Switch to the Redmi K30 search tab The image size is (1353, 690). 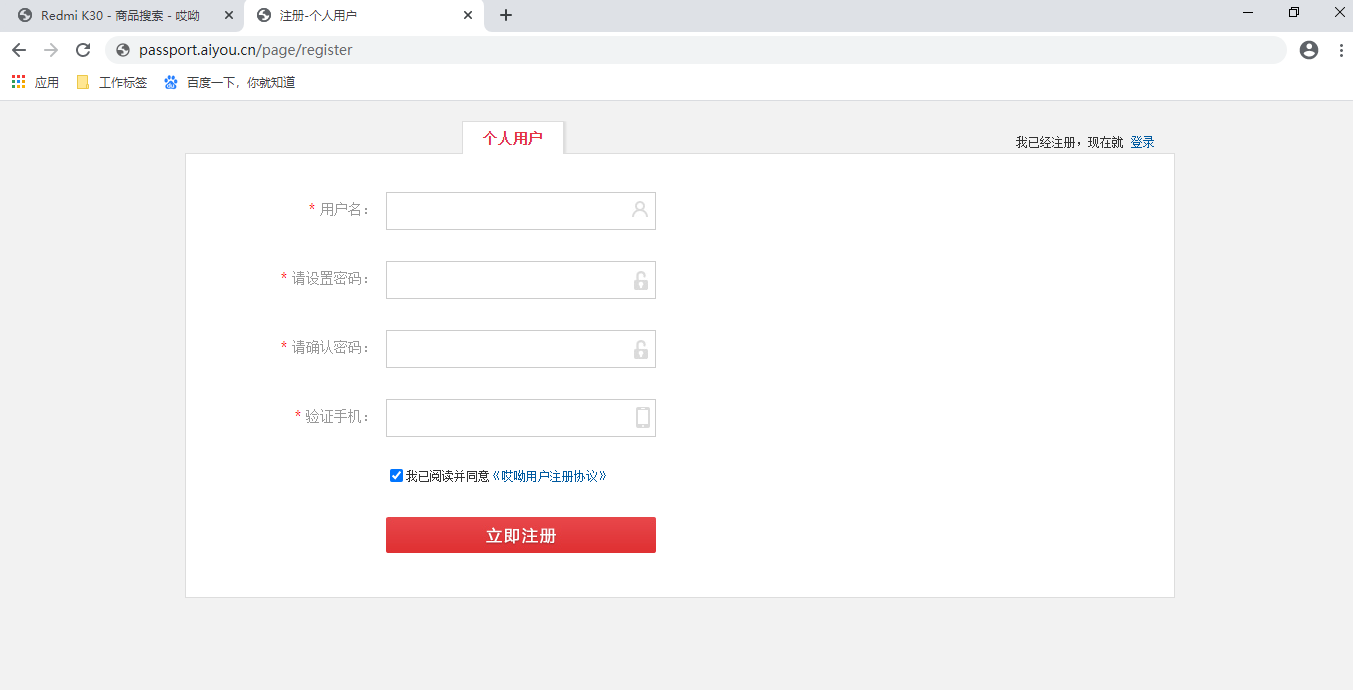coord(120,15)
